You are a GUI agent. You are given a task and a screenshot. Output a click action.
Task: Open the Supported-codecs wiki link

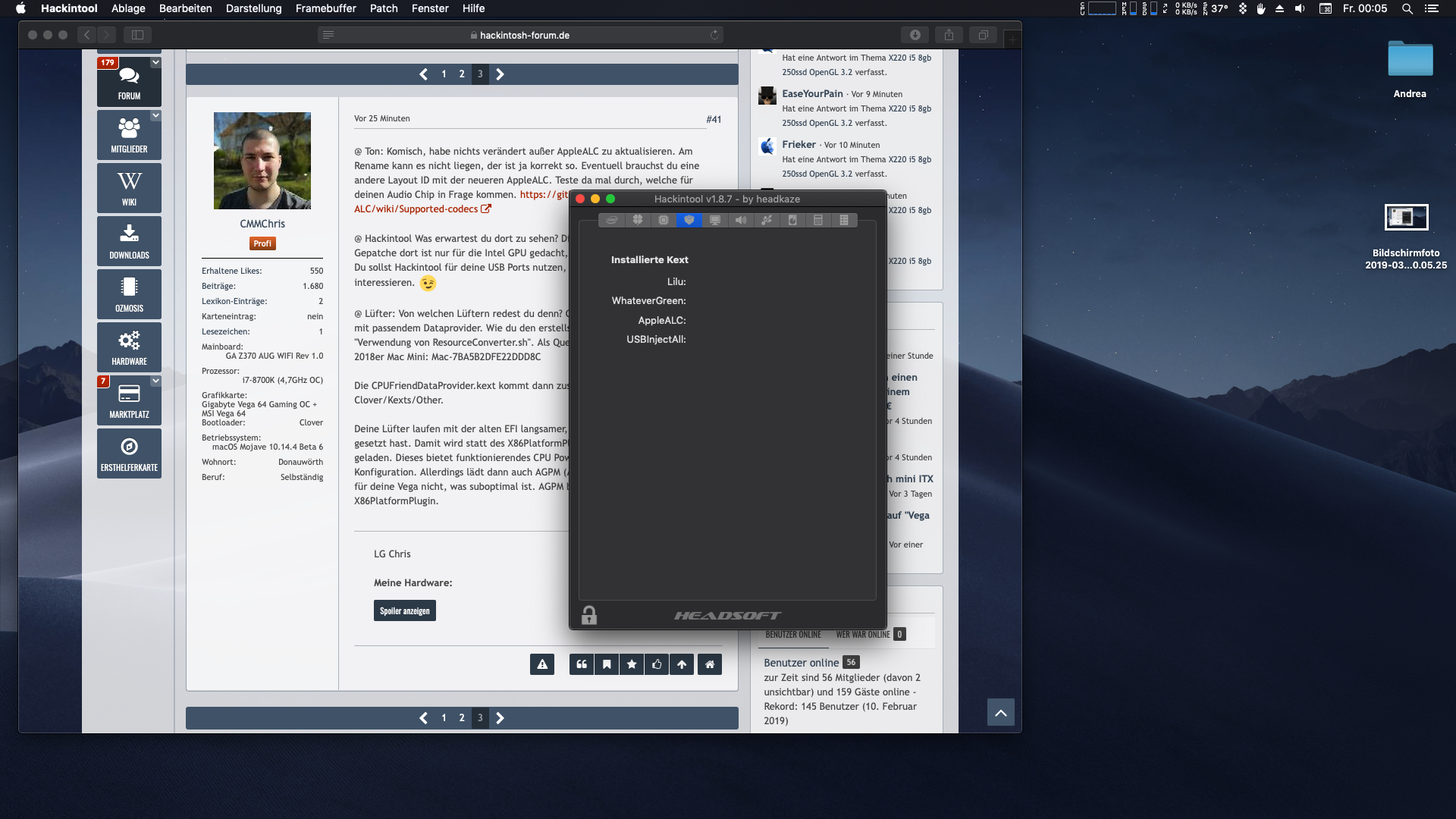(x=416, y=209)
